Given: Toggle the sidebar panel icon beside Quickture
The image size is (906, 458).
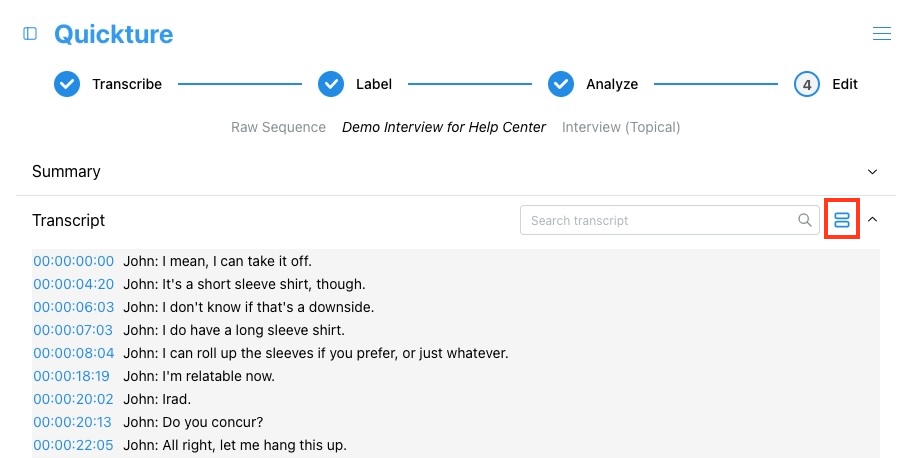Looking at the screenshot, I should click(30, 34).
